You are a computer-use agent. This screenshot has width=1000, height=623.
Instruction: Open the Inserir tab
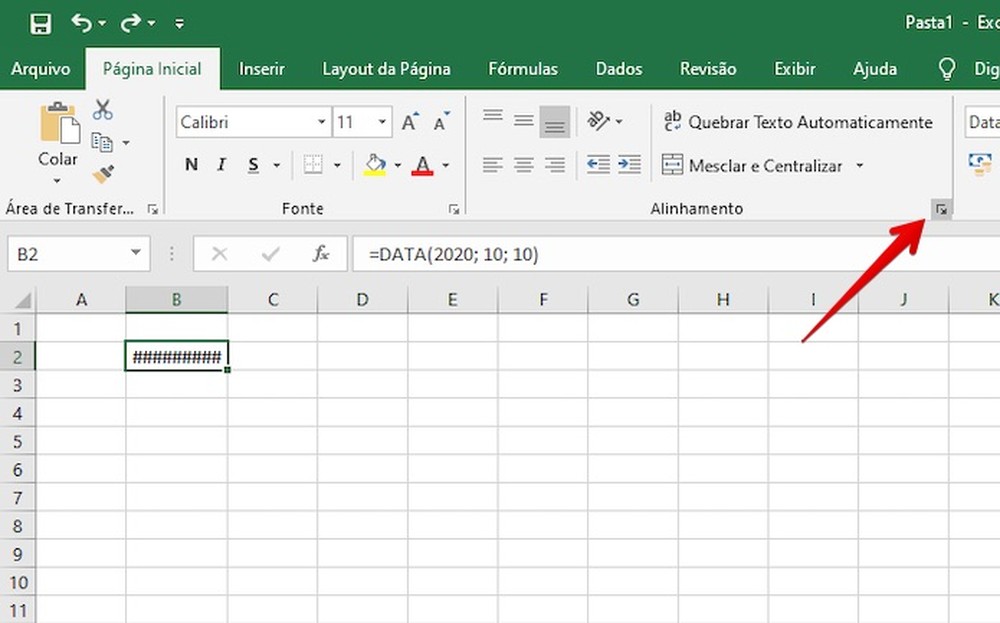261,69
